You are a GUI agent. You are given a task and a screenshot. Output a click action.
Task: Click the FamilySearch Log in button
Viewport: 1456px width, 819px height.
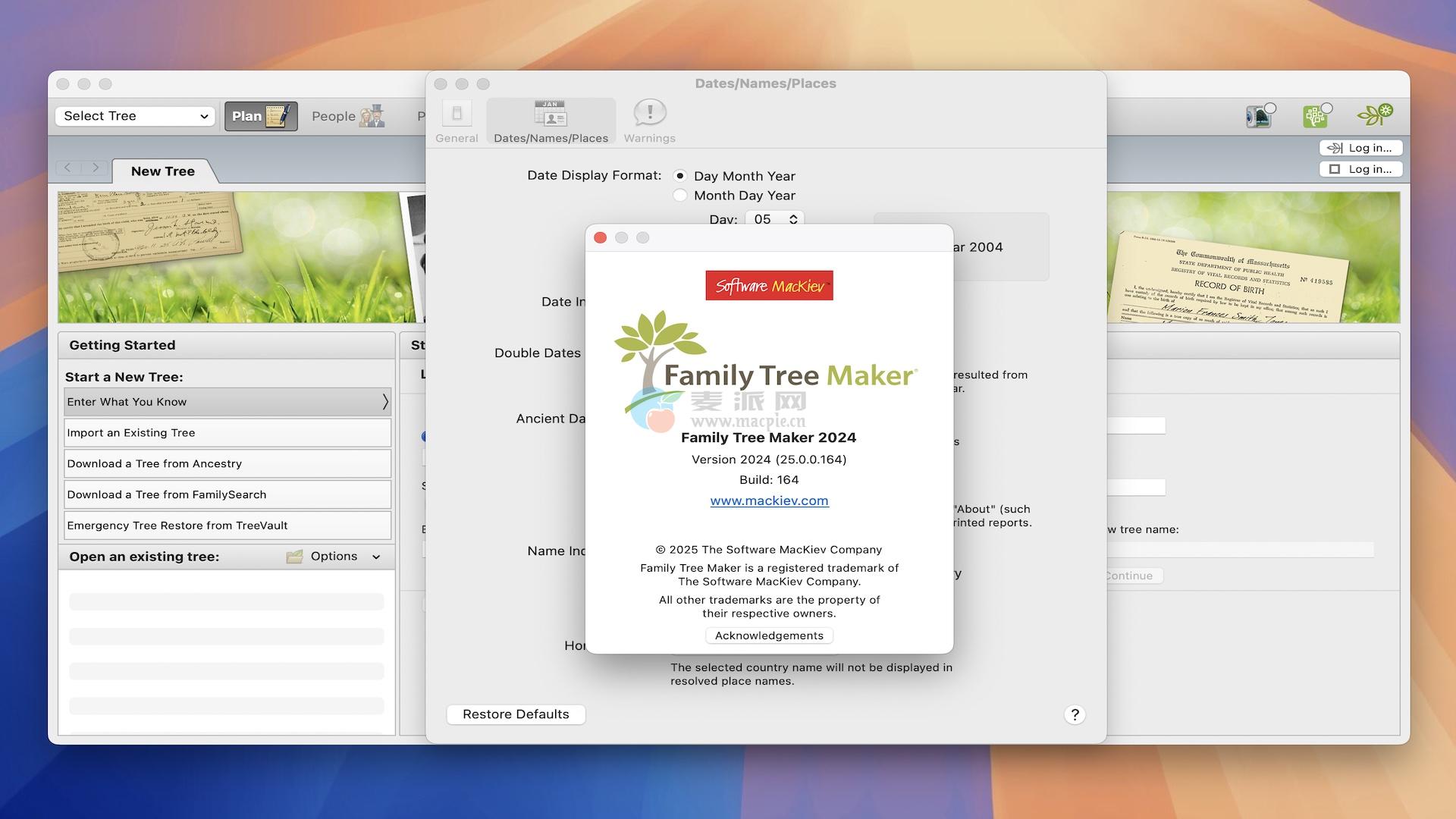click(x=1361, y=169)
